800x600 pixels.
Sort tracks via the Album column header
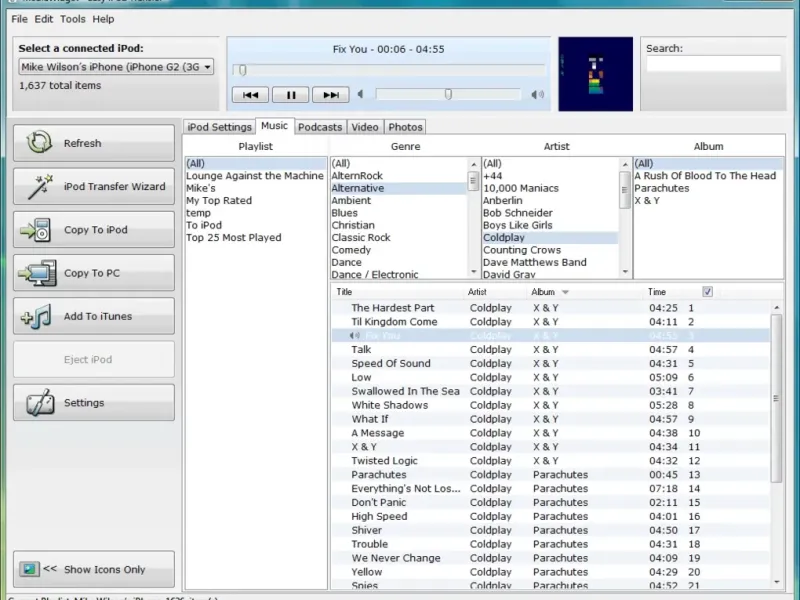[543, 292]
